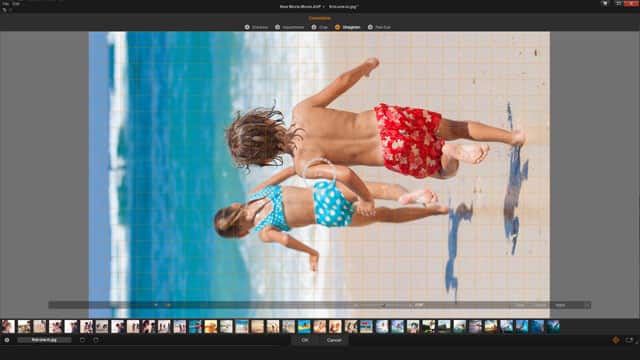Open the Red Eye tool icon
Screen dimensions: 640x360
370,27
